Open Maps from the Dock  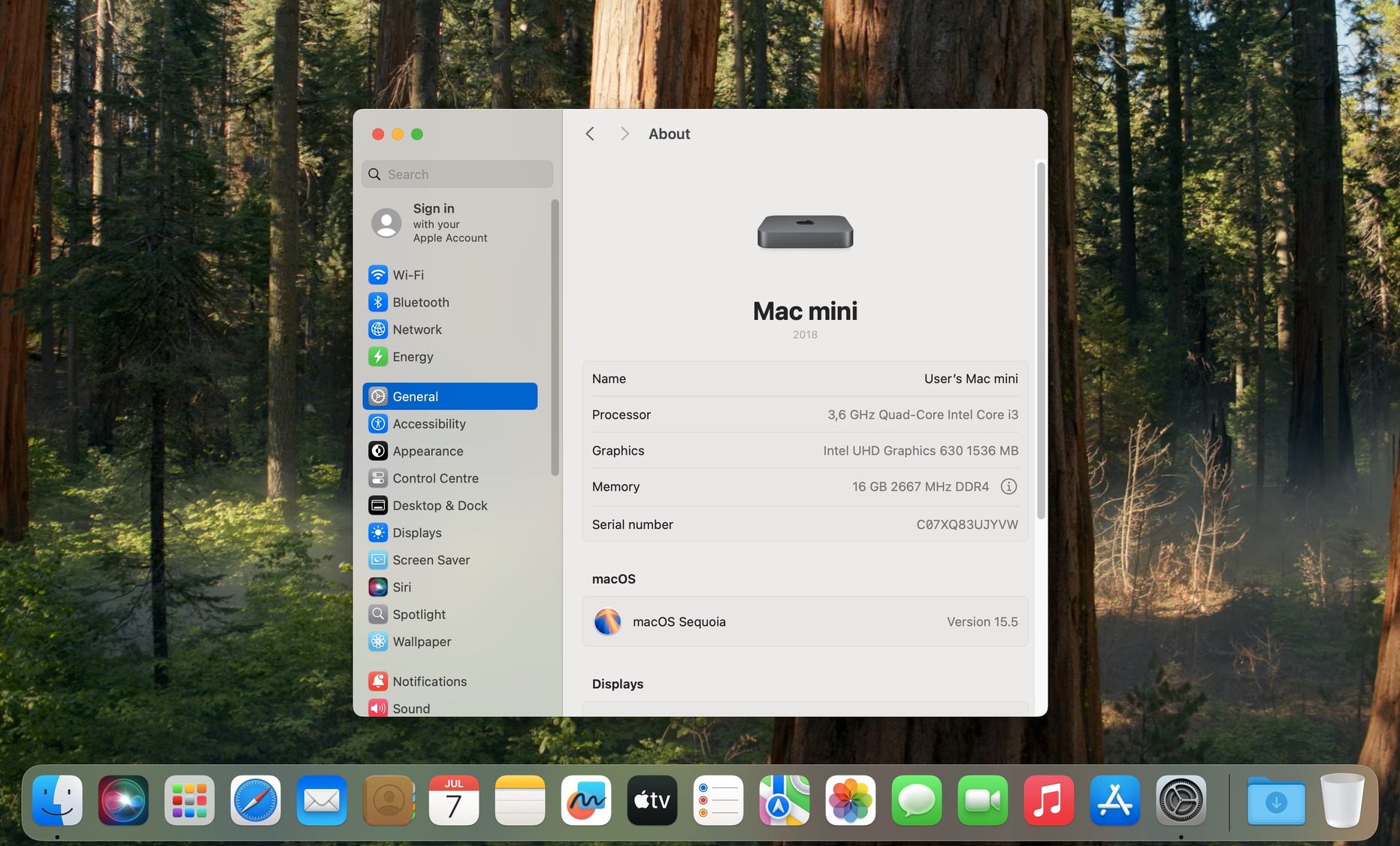pyautogui.click(x=785, y=800)
